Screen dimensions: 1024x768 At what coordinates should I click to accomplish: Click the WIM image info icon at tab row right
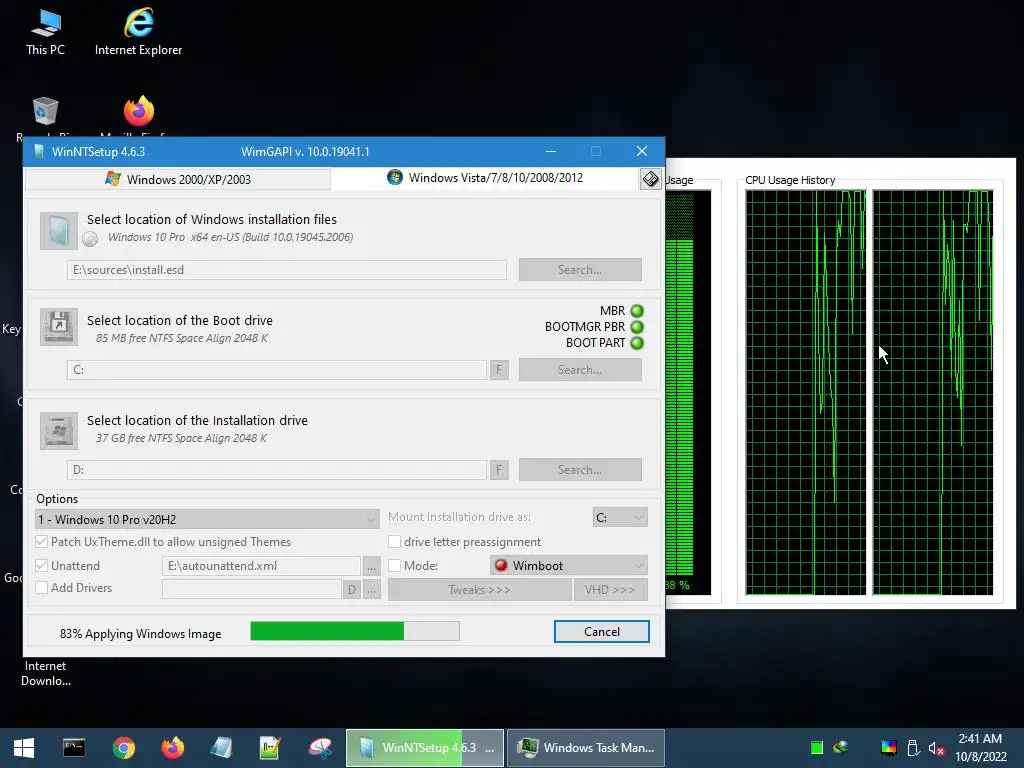pyautogui.click(x=650, y=179)
